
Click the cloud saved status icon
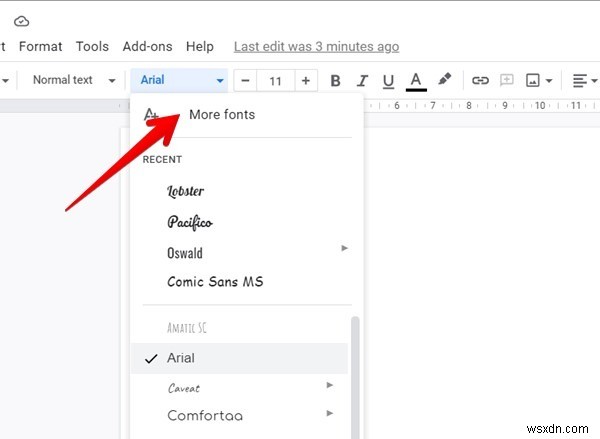[x=21, y=21]
